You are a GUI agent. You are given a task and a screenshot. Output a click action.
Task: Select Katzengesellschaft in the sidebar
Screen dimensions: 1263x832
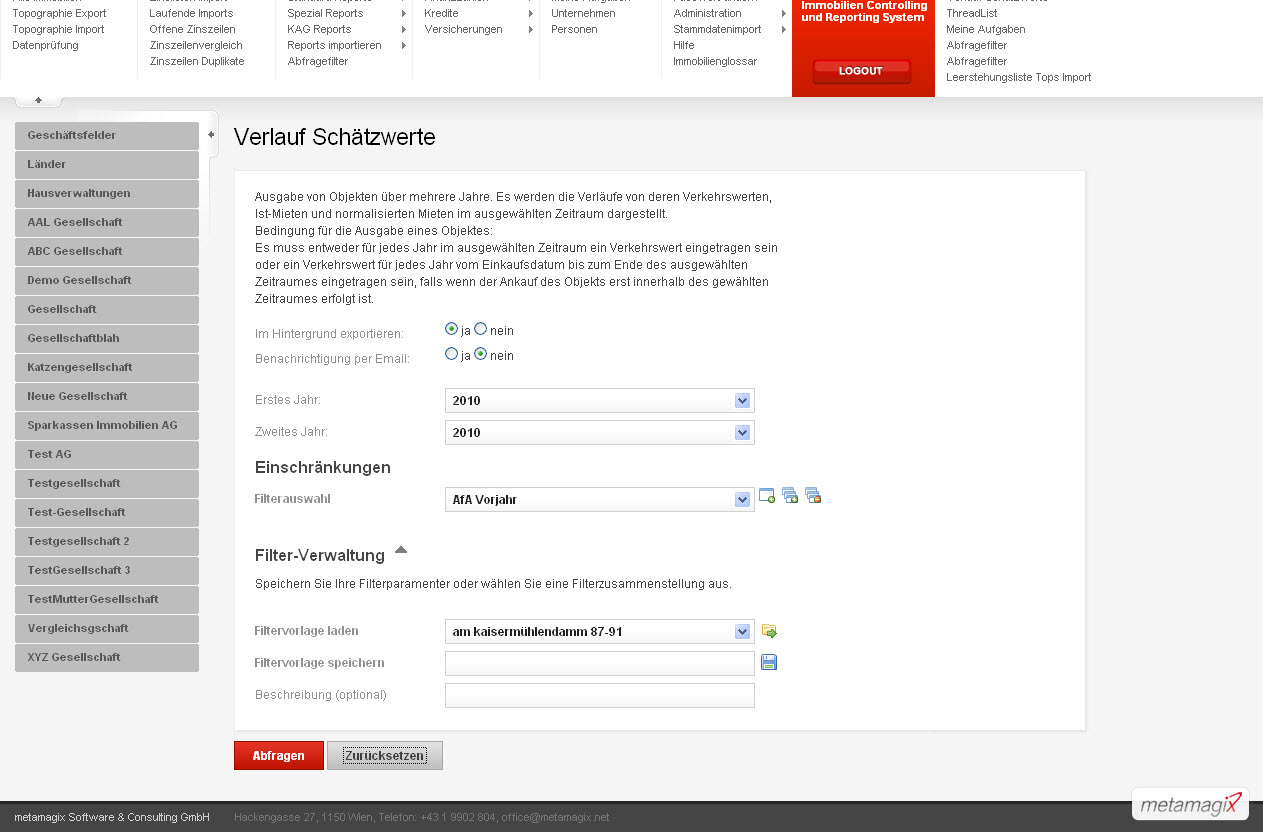pyautogui.click(x=107, y=367)
